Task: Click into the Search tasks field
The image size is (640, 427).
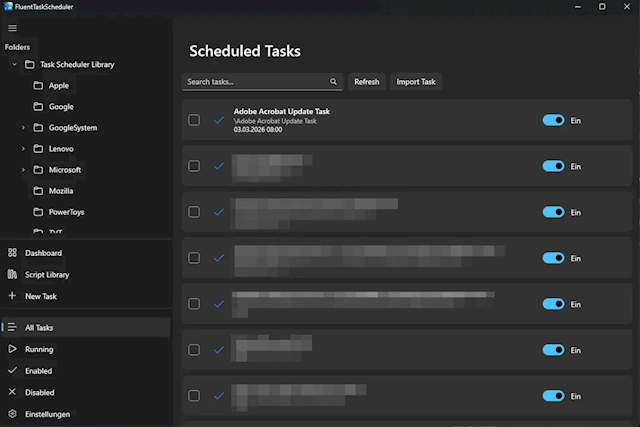Action: pos(255,82)
